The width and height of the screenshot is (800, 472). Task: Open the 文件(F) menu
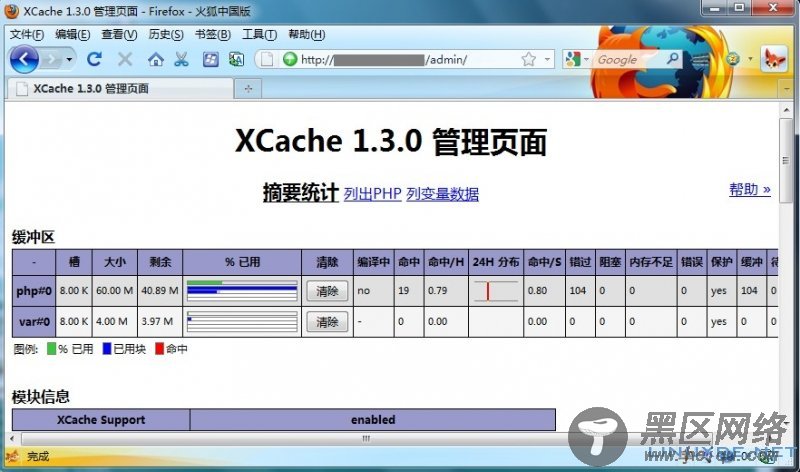tap(27, 34)
